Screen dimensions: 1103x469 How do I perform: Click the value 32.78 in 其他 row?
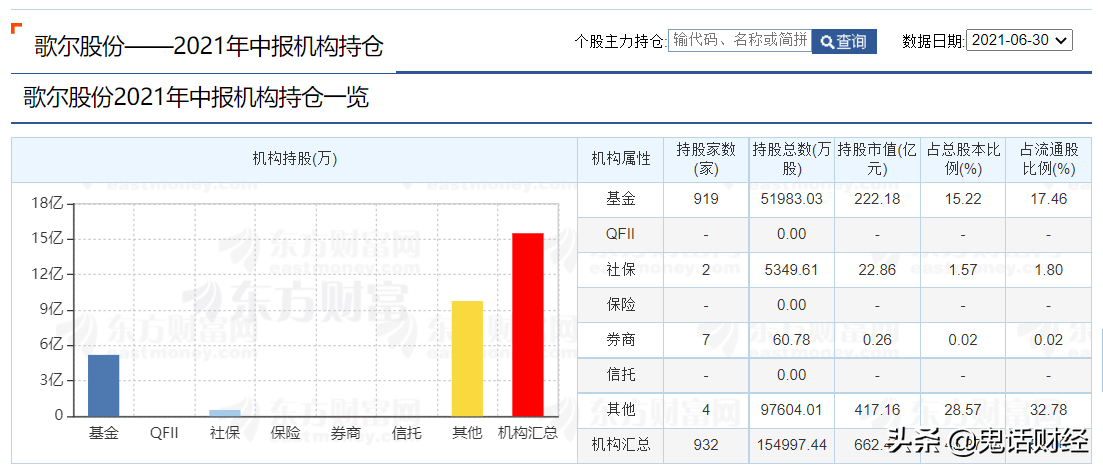pos(1048,409)
